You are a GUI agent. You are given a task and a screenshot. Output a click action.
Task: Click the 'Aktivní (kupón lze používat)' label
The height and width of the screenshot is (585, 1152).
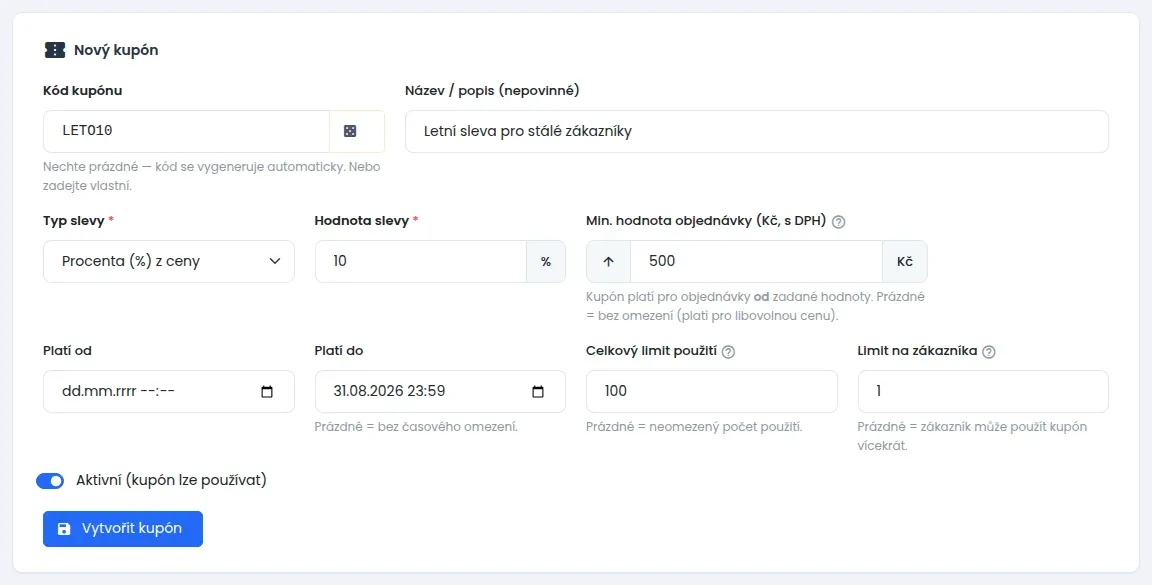click(x=171, y=481)
